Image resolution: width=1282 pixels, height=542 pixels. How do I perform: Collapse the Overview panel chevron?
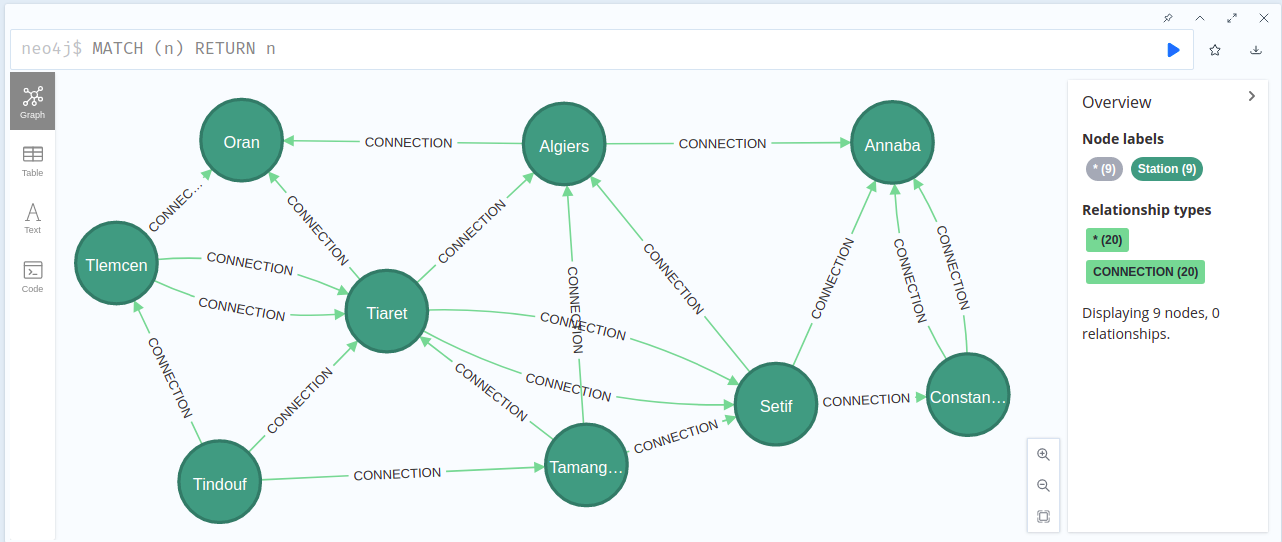1251,96
